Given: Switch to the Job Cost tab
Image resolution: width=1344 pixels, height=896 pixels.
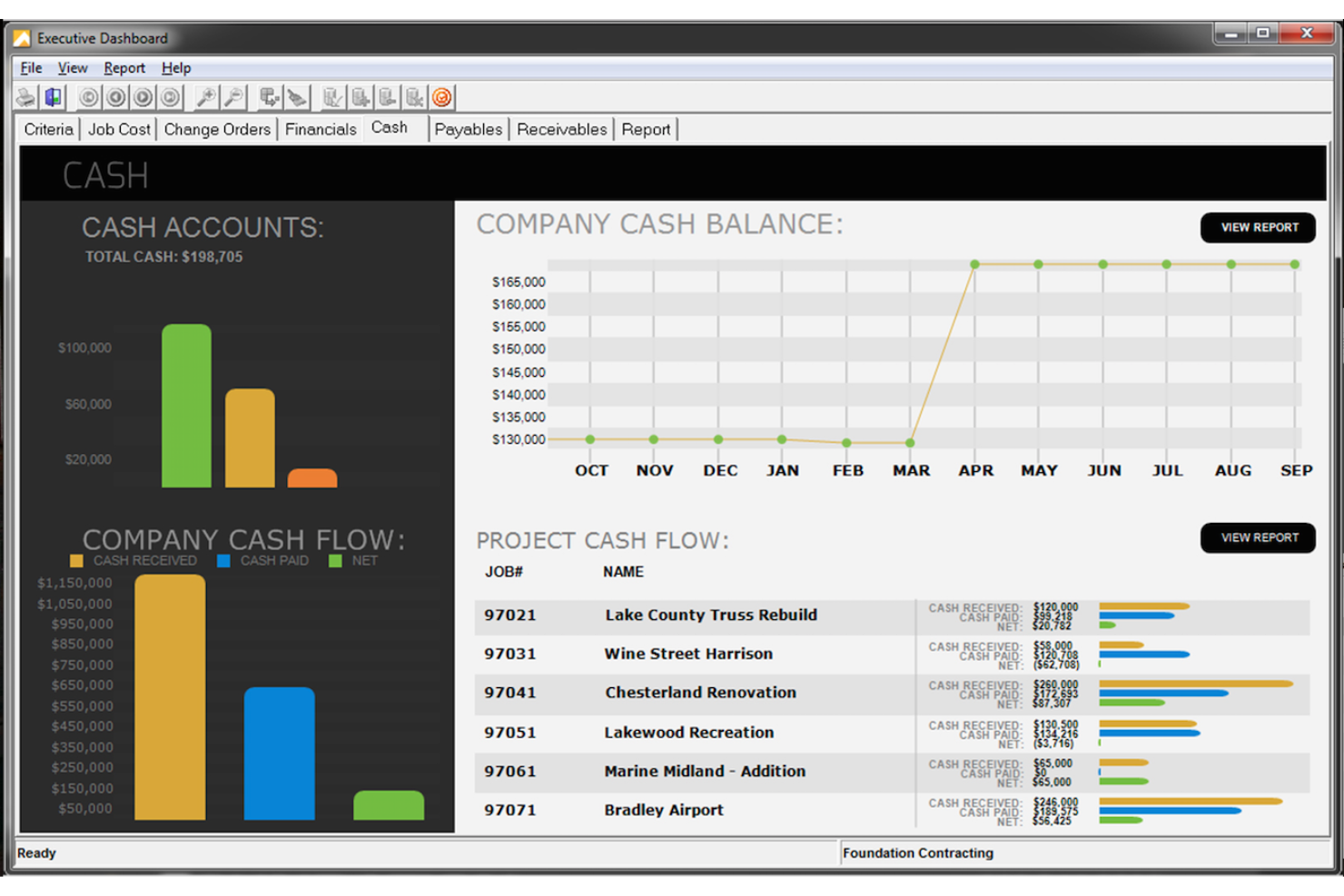Looking at the screenshot, I should (119, 129).
